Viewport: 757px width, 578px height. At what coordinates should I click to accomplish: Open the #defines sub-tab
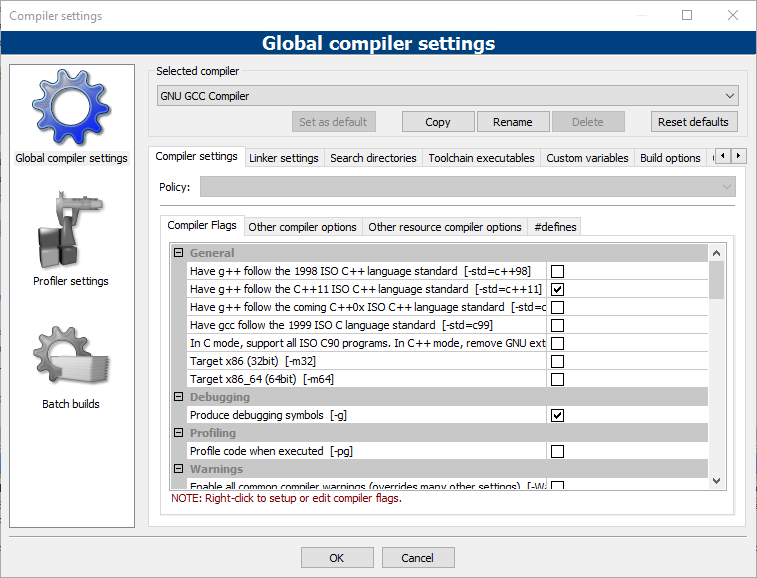point(555,227)
